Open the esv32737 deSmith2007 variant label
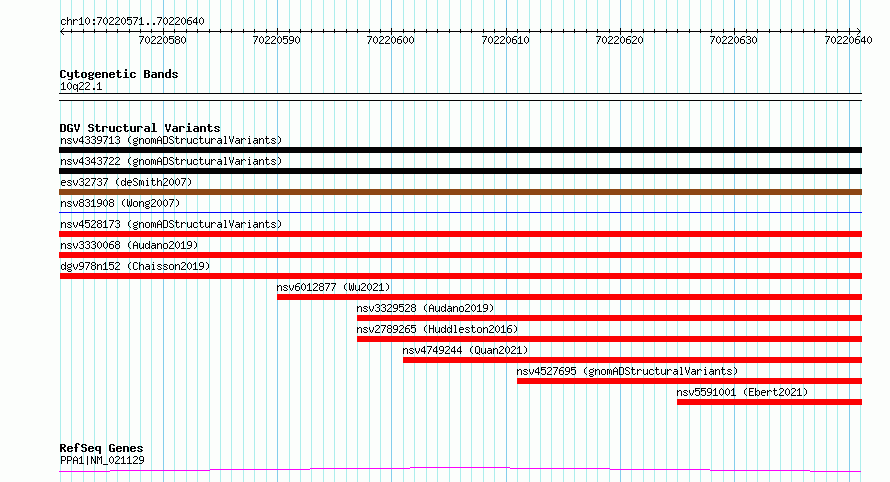Screen dimensions: 890x482 126,182
